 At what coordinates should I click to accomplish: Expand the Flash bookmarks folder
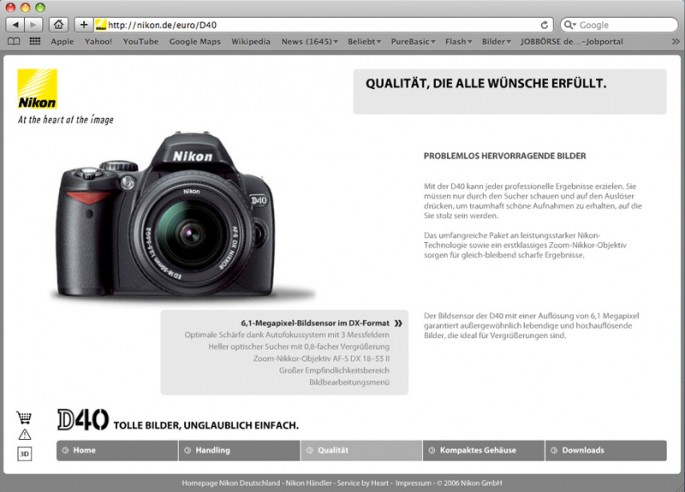[459, 42]
